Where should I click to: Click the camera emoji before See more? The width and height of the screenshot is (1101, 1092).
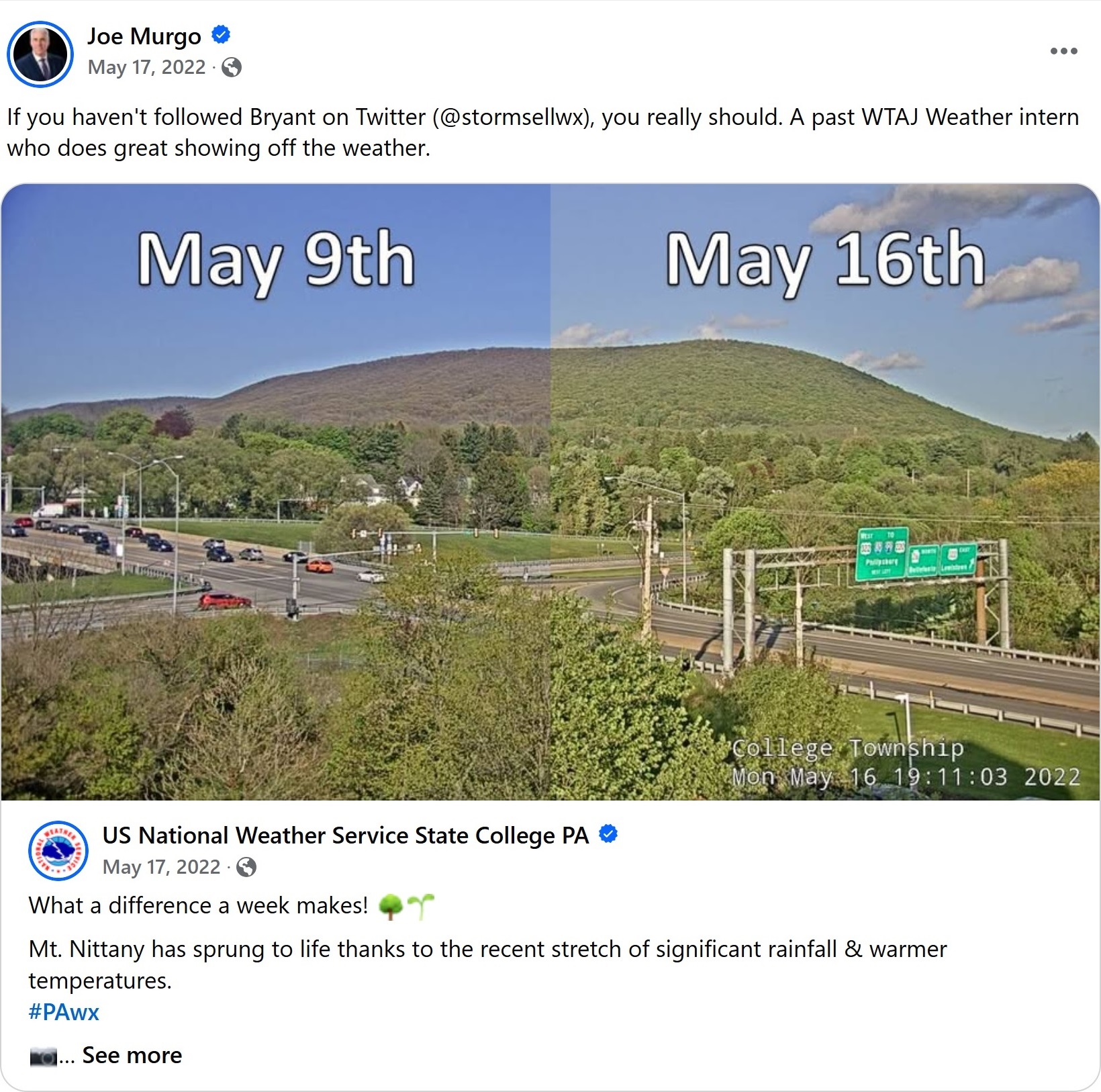click(x=43, y=1056)
